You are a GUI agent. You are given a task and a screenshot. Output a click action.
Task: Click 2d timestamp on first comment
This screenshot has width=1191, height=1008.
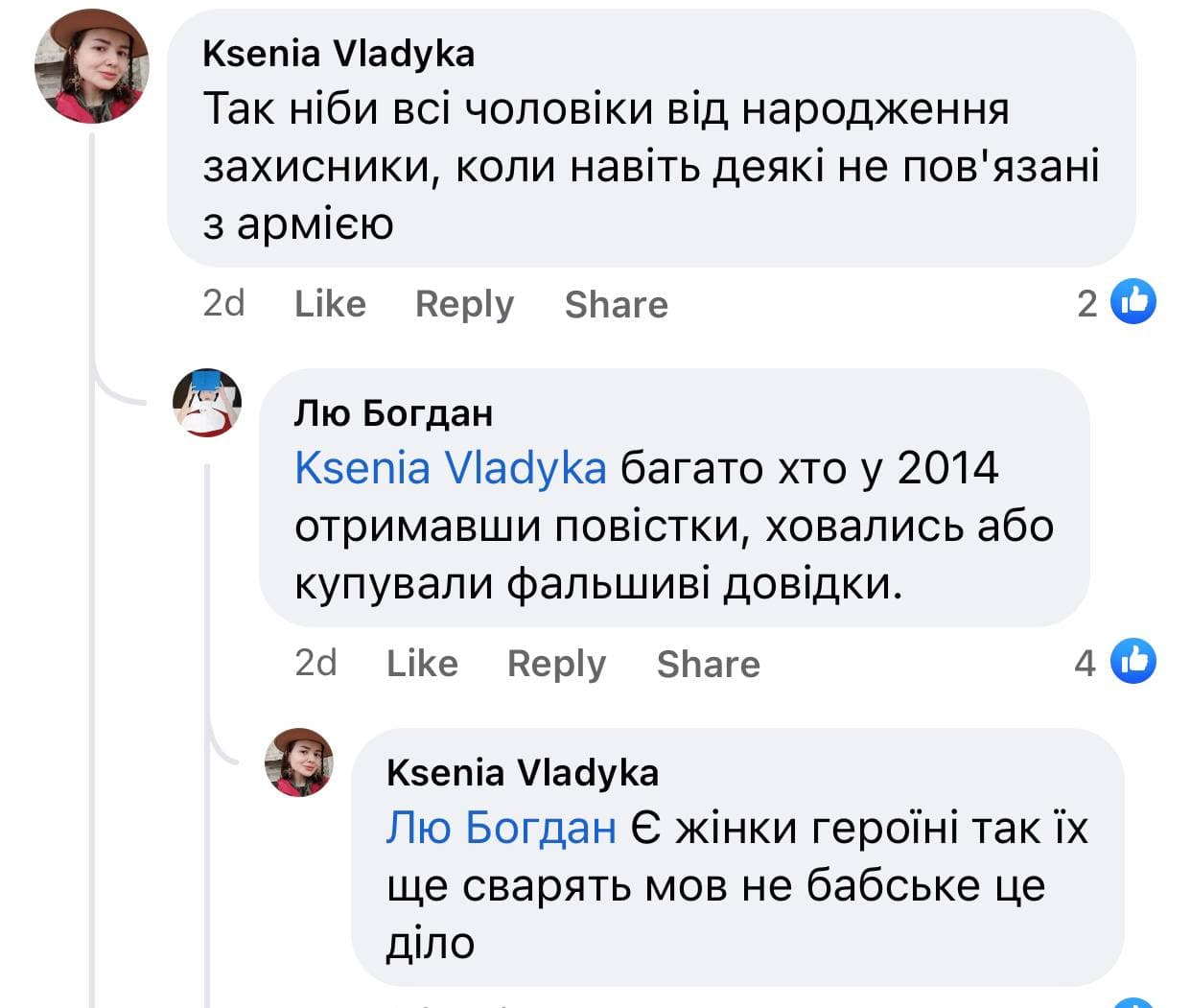[223, 304]
